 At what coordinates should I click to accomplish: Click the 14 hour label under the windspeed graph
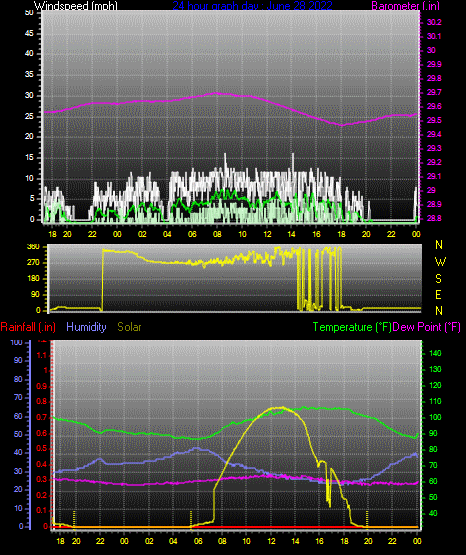tap(291, 234)
